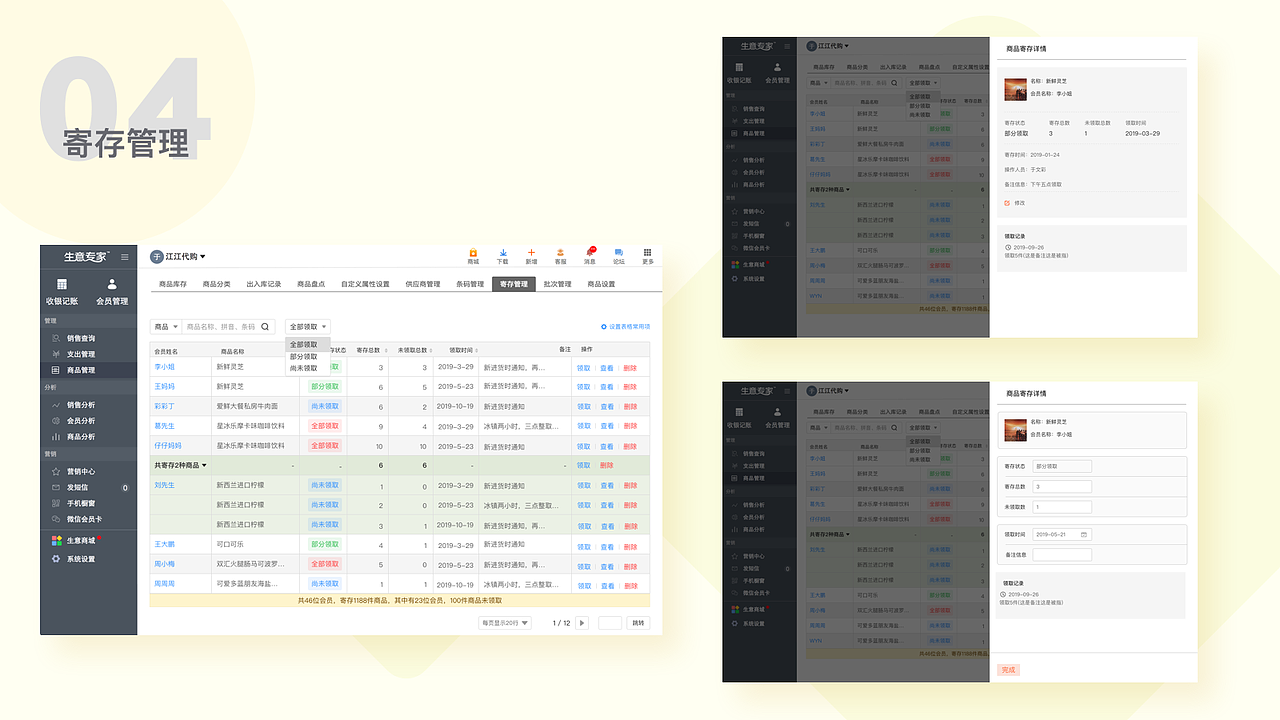This screenshot has height=720, width=1280.
Task: Collapse 共寄存2种商品 group row in large window
Action: tap(180, 465)
